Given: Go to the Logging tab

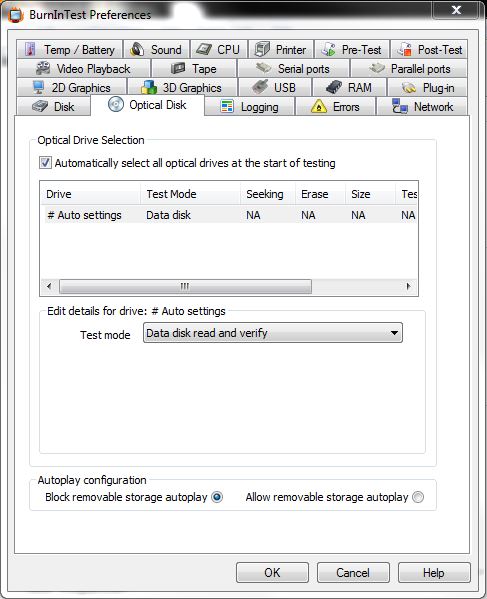Looking at the screenshot, I should coord(250,107).
